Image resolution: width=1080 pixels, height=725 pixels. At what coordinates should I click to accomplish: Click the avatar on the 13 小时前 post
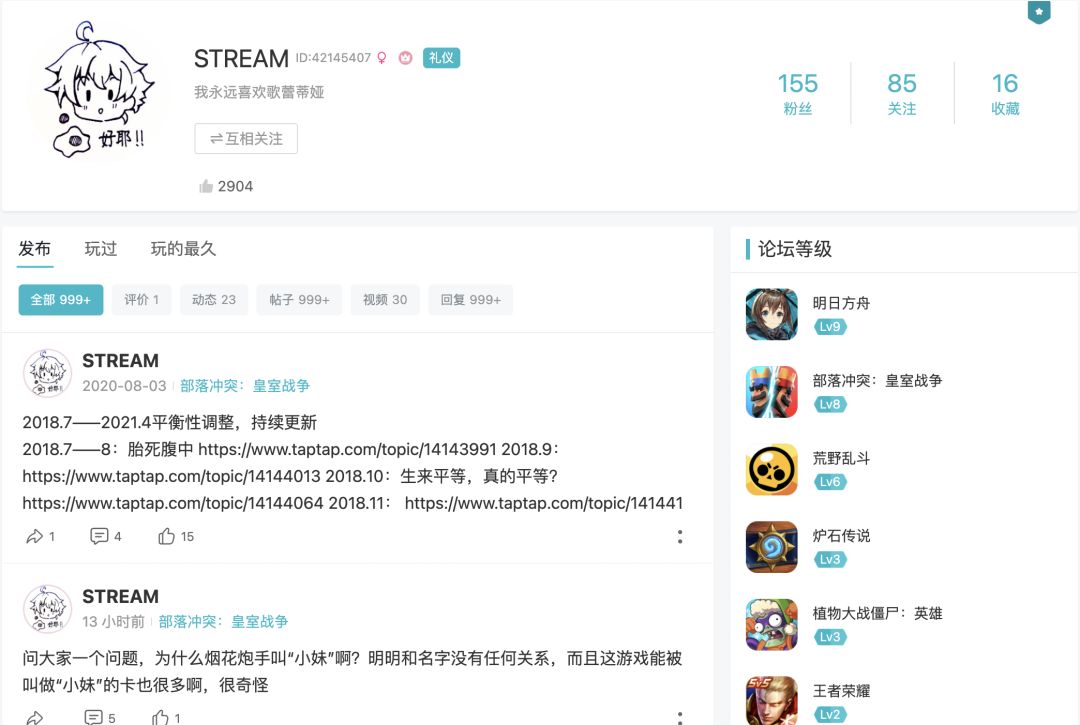(47, 609)
